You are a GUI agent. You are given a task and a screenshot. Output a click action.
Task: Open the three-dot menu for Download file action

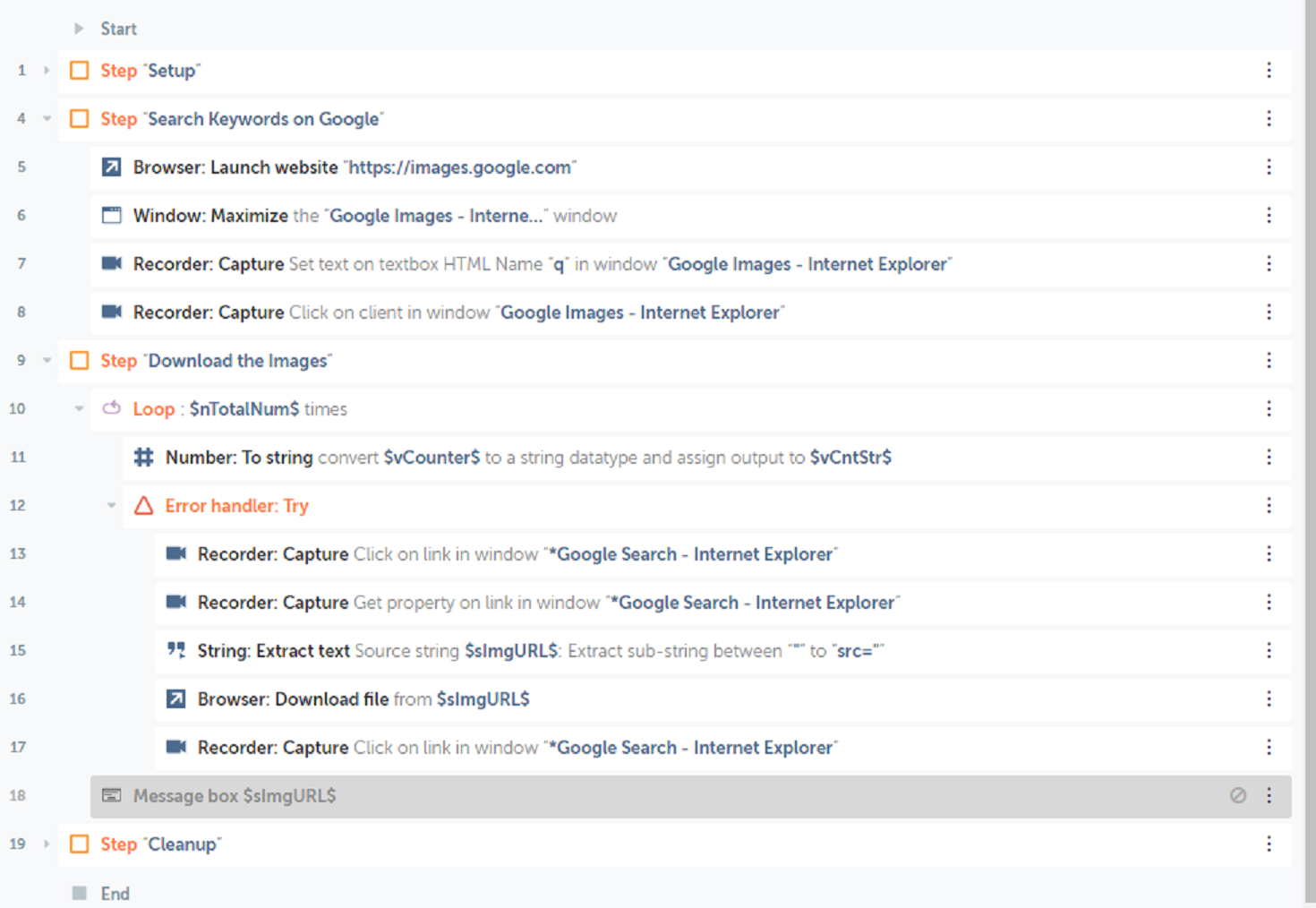point(1269,699)
